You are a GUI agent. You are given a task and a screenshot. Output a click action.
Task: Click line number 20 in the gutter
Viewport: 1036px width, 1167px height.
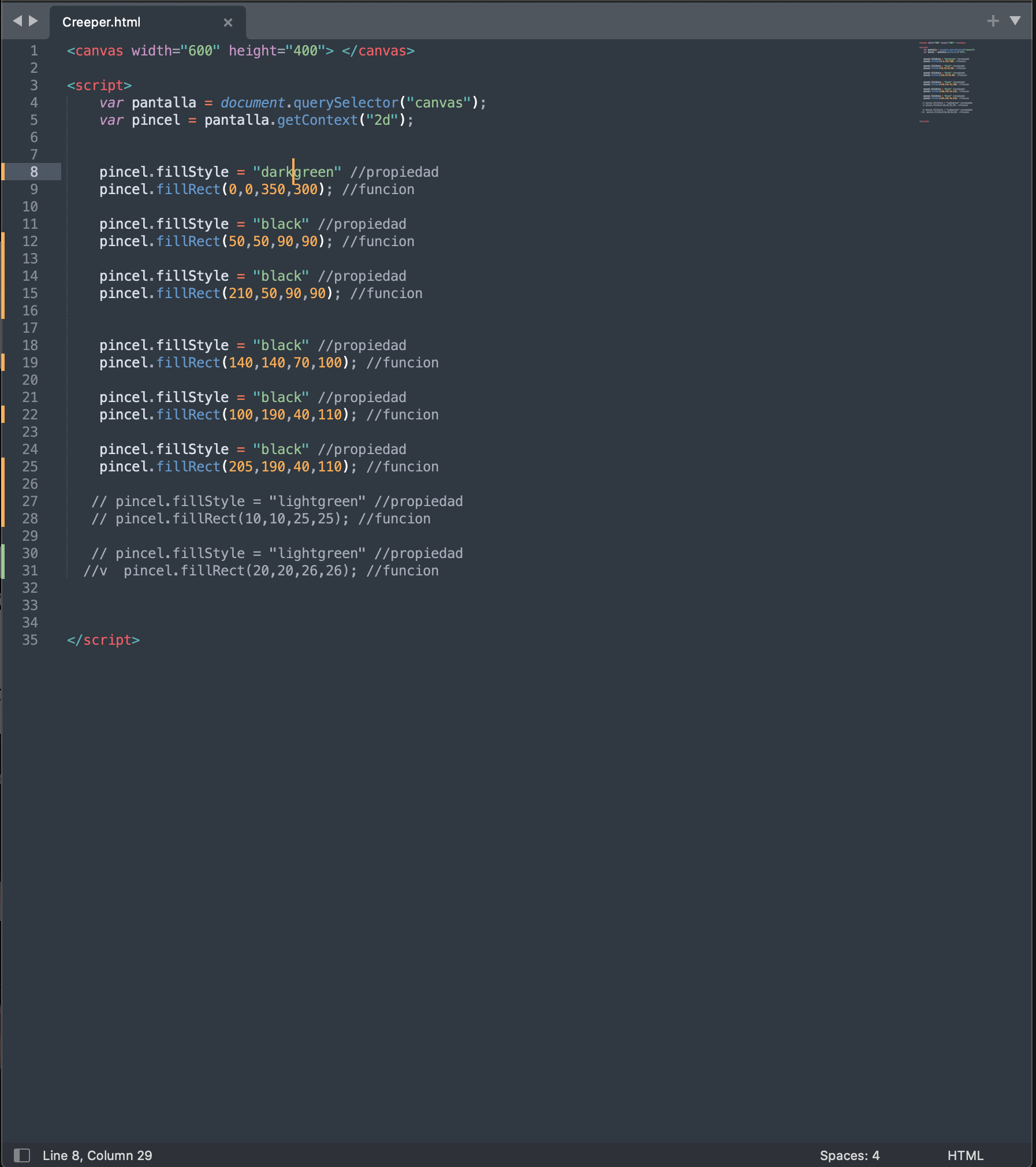tap(30, 380)
